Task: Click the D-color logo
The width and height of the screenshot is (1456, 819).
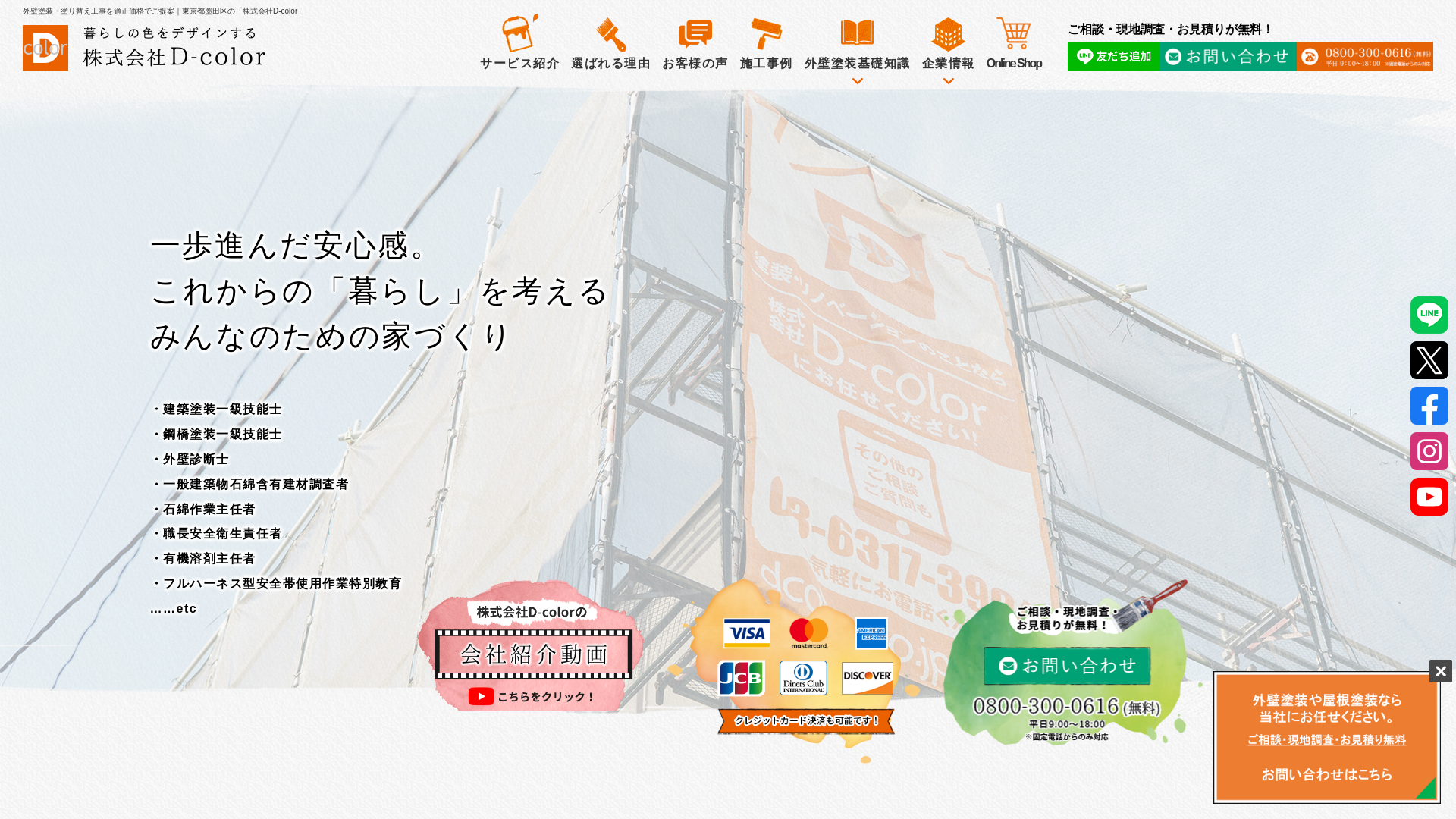Action: click(45, 48)
